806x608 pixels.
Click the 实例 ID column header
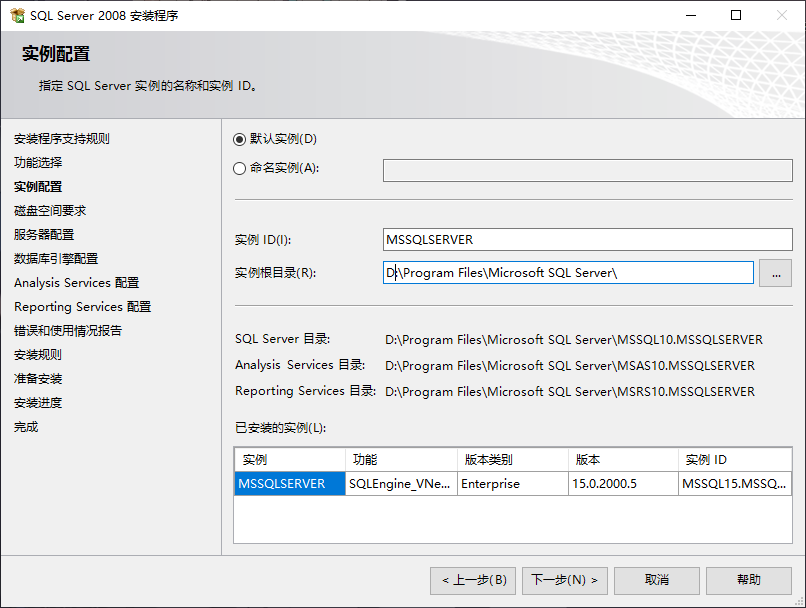[x=735, y=459]
